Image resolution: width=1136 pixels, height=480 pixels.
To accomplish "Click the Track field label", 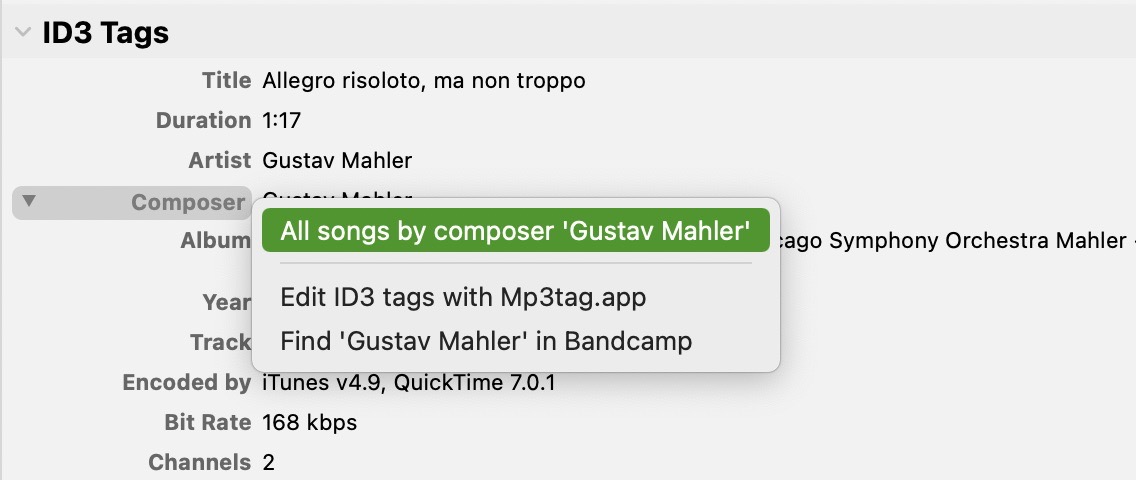I will pos(220,342).
